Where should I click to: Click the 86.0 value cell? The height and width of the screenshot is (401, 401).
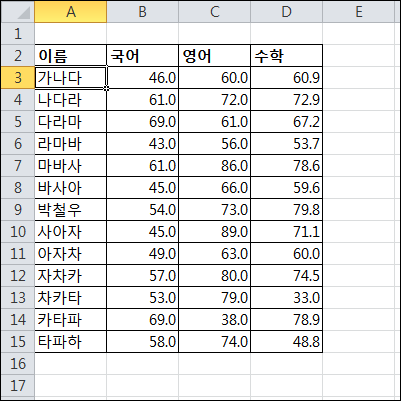point(215,166)
